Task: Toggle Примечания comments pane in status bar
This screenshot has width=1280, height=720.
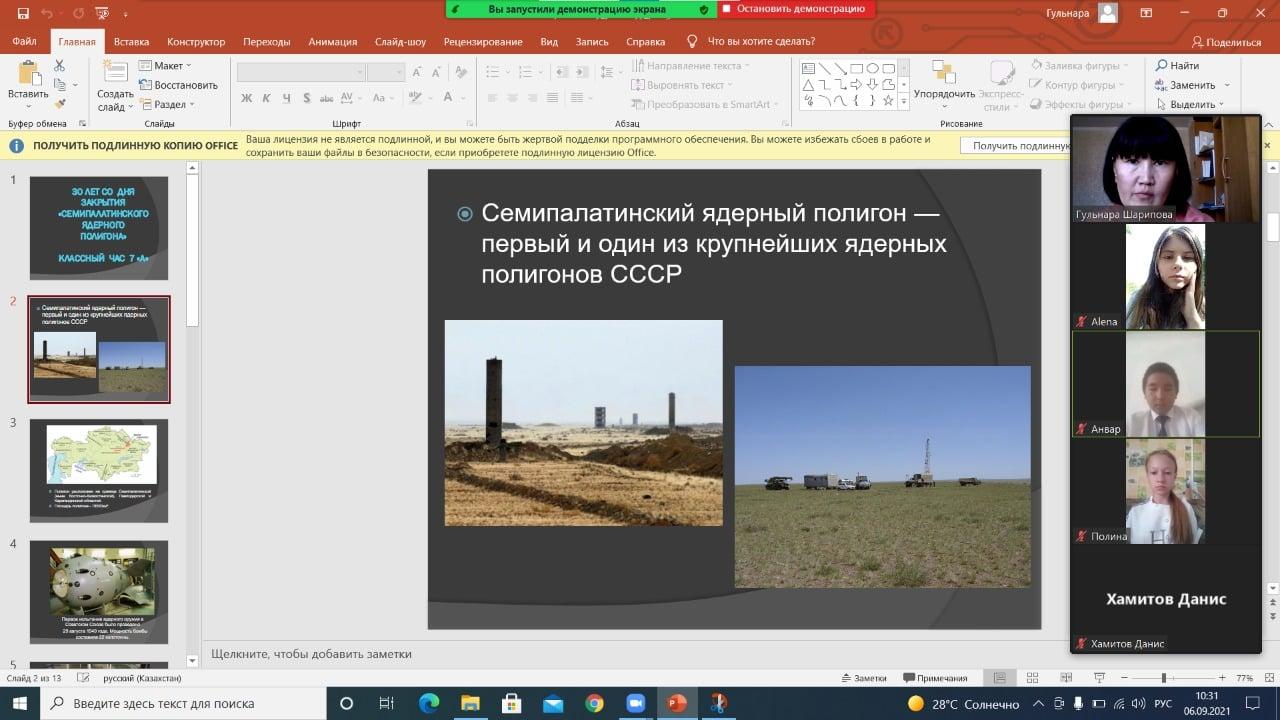Action: (935, 678)
